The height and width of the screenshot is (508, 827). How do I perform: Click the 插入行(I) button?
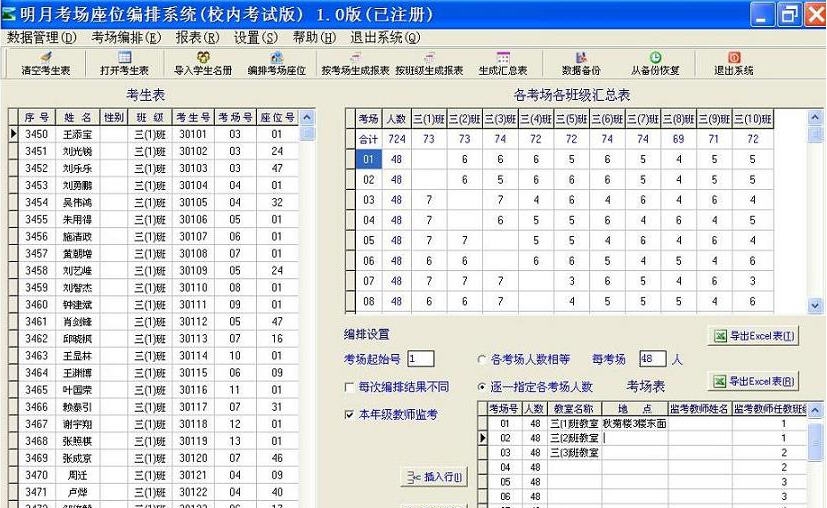(435, 477)
